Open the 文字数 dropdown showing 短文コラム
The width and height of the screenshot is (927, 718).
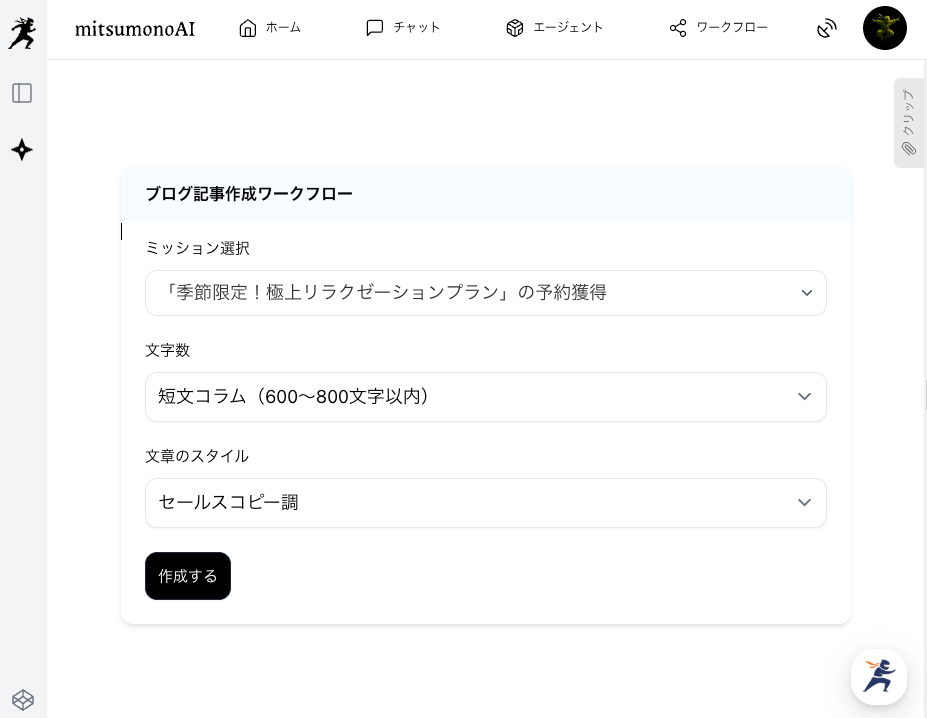pos(486,397)
